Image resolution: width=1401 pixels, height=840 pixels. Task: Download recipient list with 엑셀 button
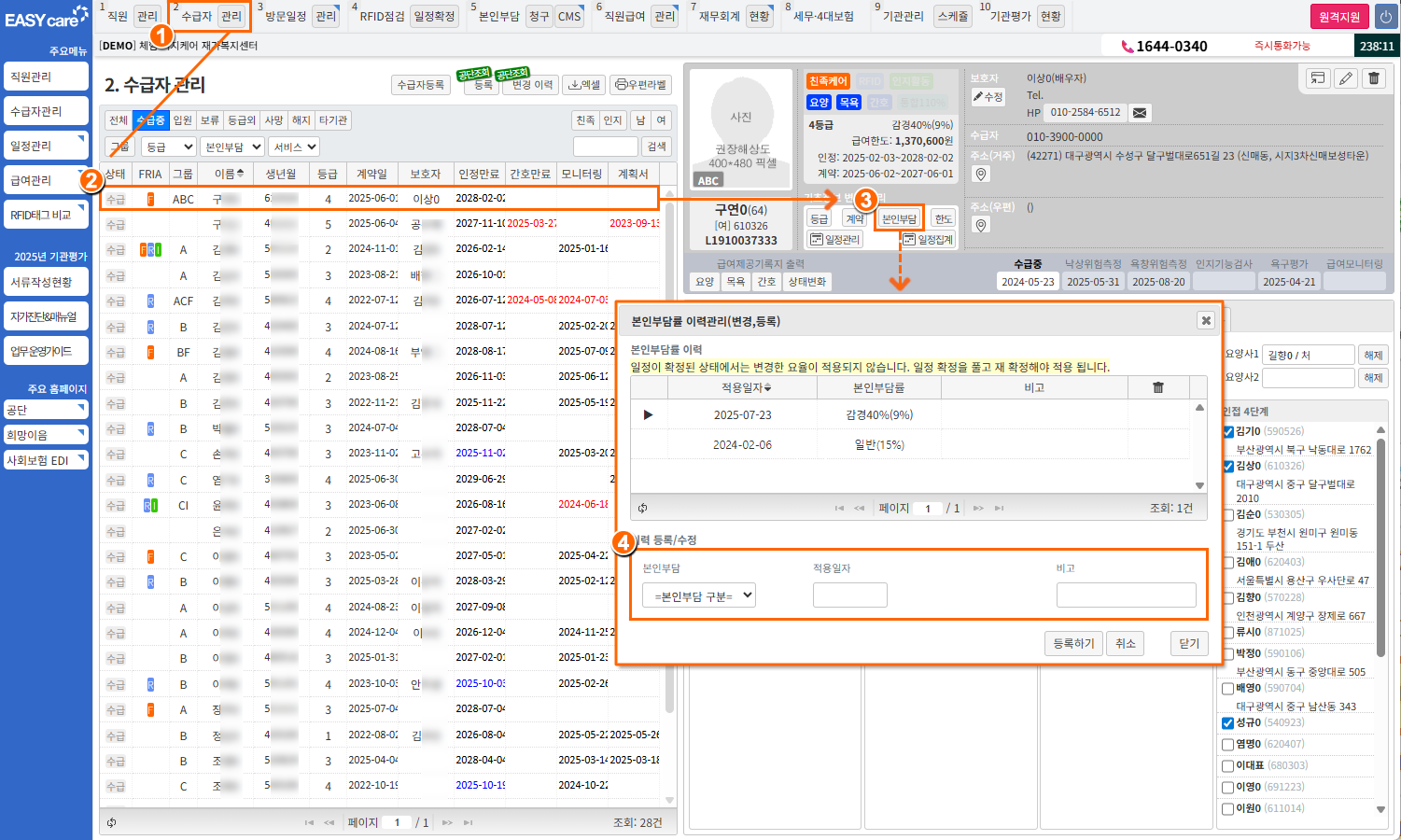click(585, 85)
